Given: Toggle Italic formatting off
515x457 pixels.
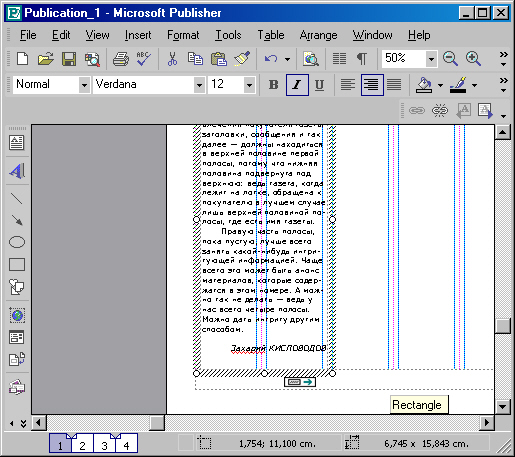Looking at the screenshot, I should tap(297, 85).
